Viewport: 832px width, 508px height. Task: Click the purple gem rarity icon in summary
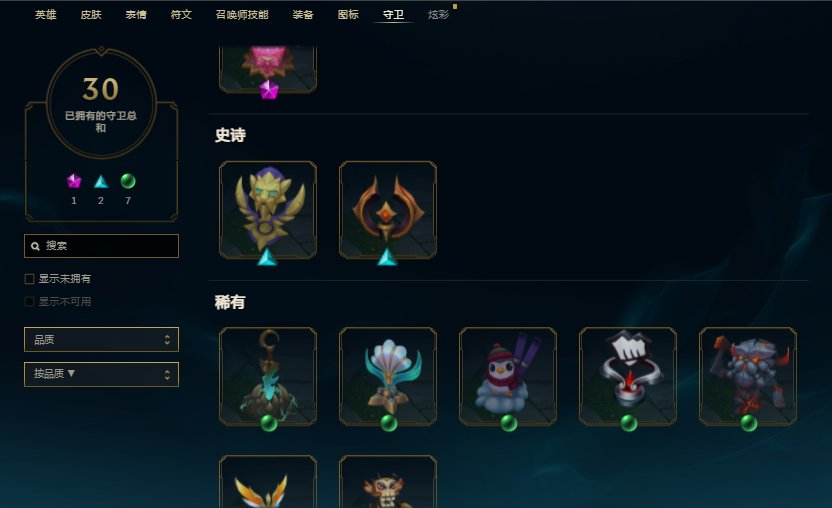(x=74, y=182)
